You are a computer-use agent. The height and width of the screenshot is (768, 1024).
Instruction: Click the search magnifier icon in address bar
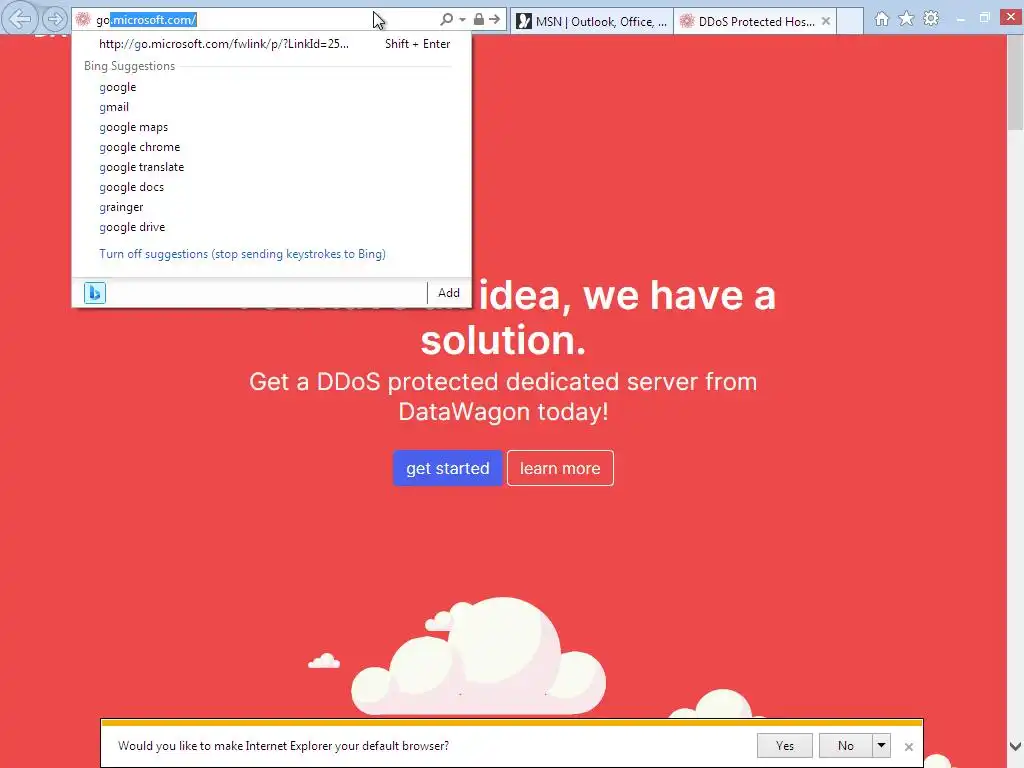(447, 20)
